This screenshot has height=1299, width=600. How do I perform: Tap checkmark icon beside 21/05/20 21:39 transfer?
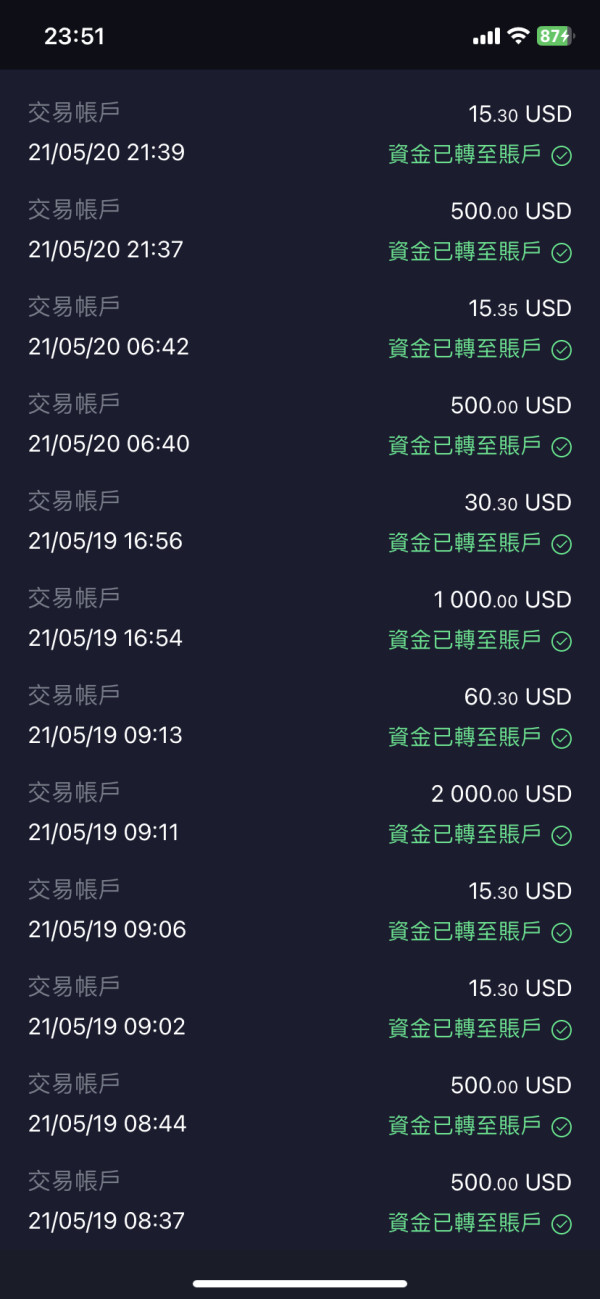click(562, 156)
